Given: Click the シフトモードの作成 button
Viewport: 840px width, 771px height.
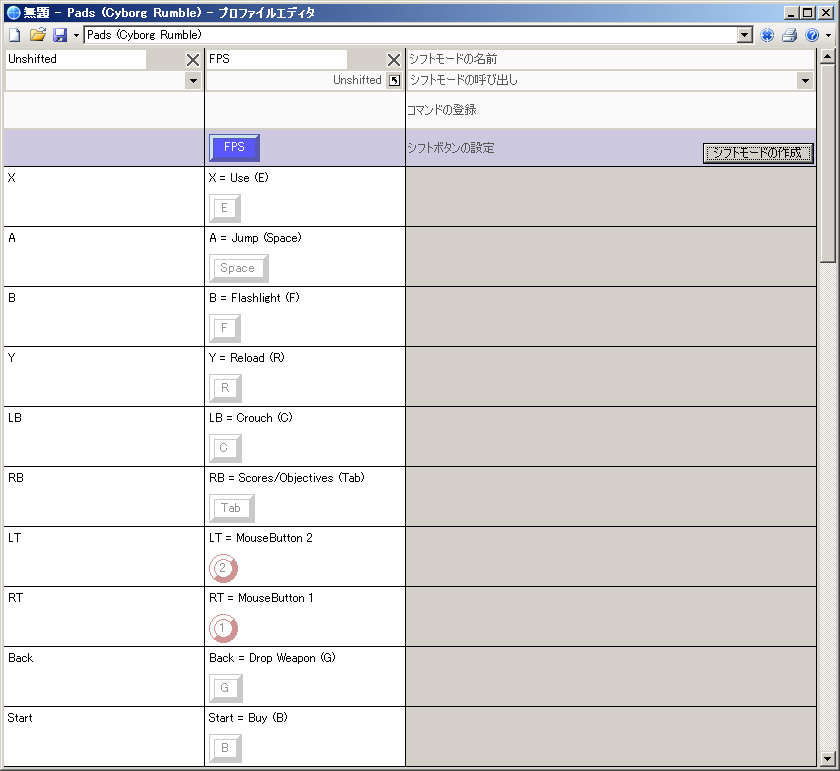Looking at the screenshot, I should pyautogui.click(x=758, y=153).
